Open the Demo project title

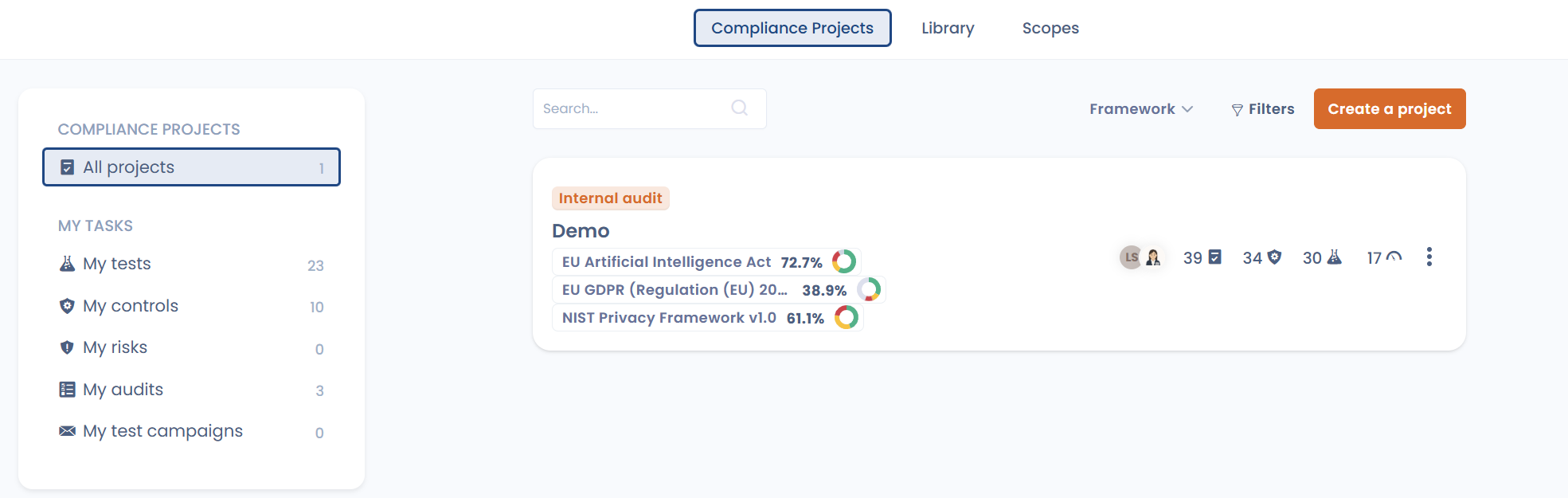click(x=581, y=231)
